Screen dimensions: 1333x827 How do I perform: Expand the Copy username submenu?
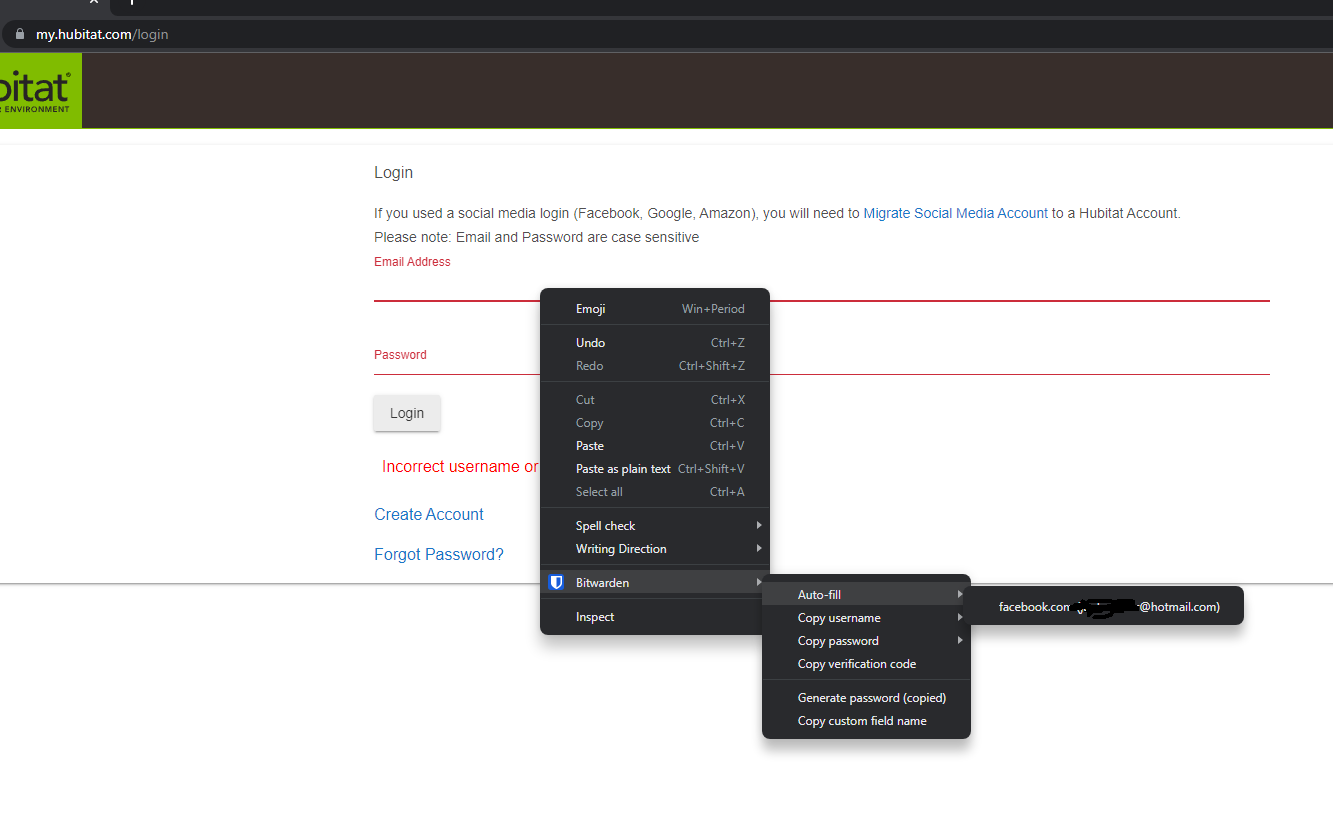(x=838, y=617)
